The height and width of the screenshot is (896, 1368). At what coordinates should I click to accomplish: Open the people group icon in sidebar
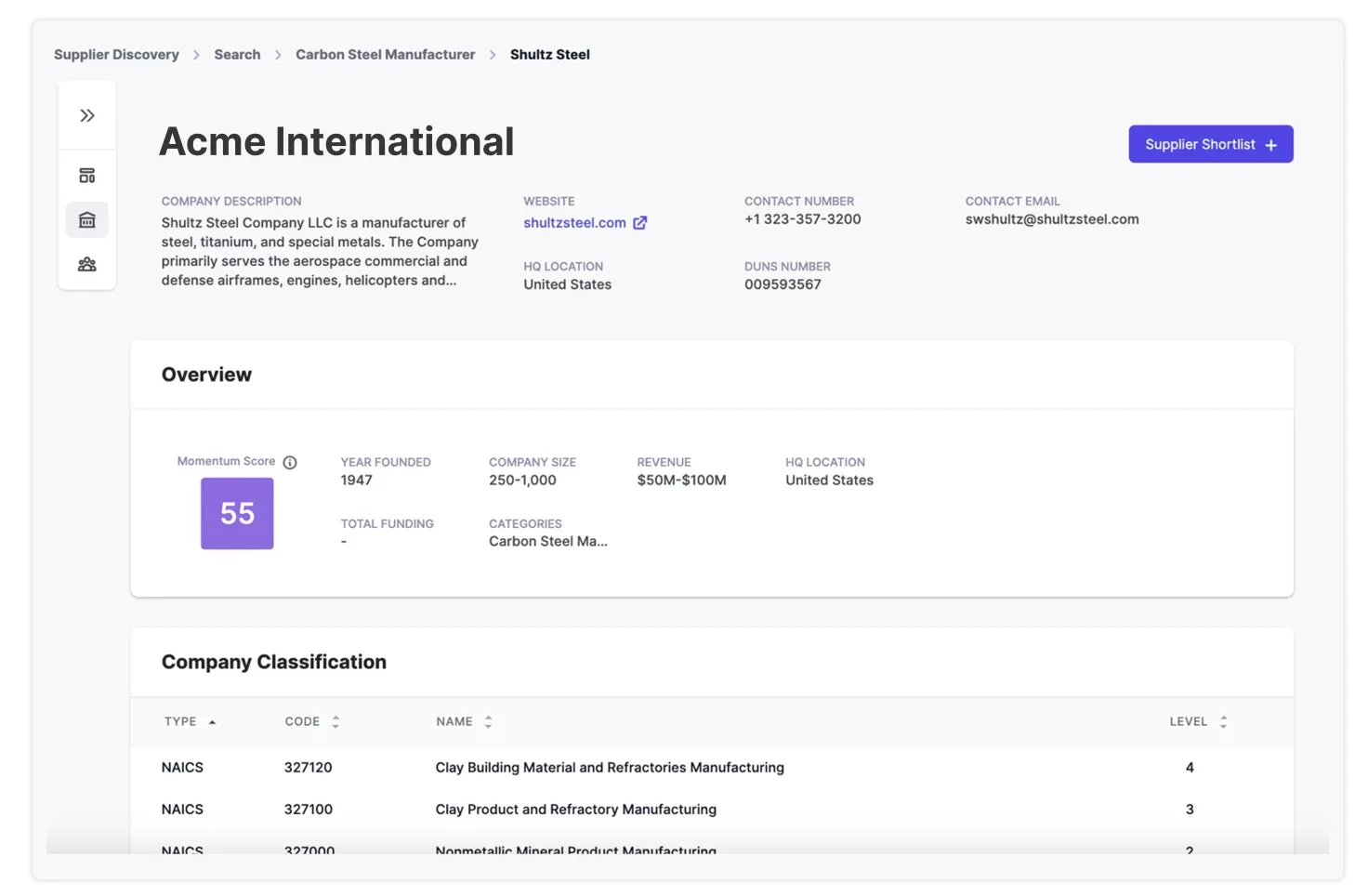click(87, 265)
